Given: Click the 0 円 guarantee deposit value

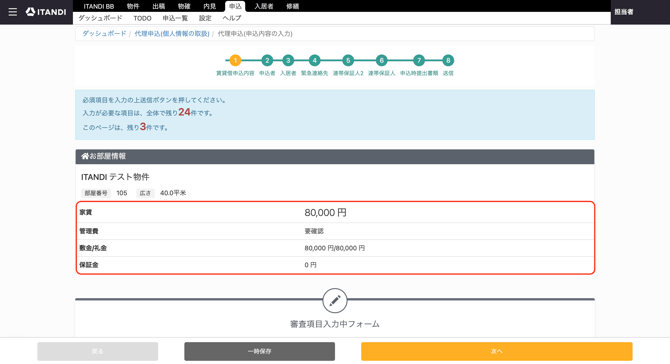Looking at the screenshot, I should point(311,265).
